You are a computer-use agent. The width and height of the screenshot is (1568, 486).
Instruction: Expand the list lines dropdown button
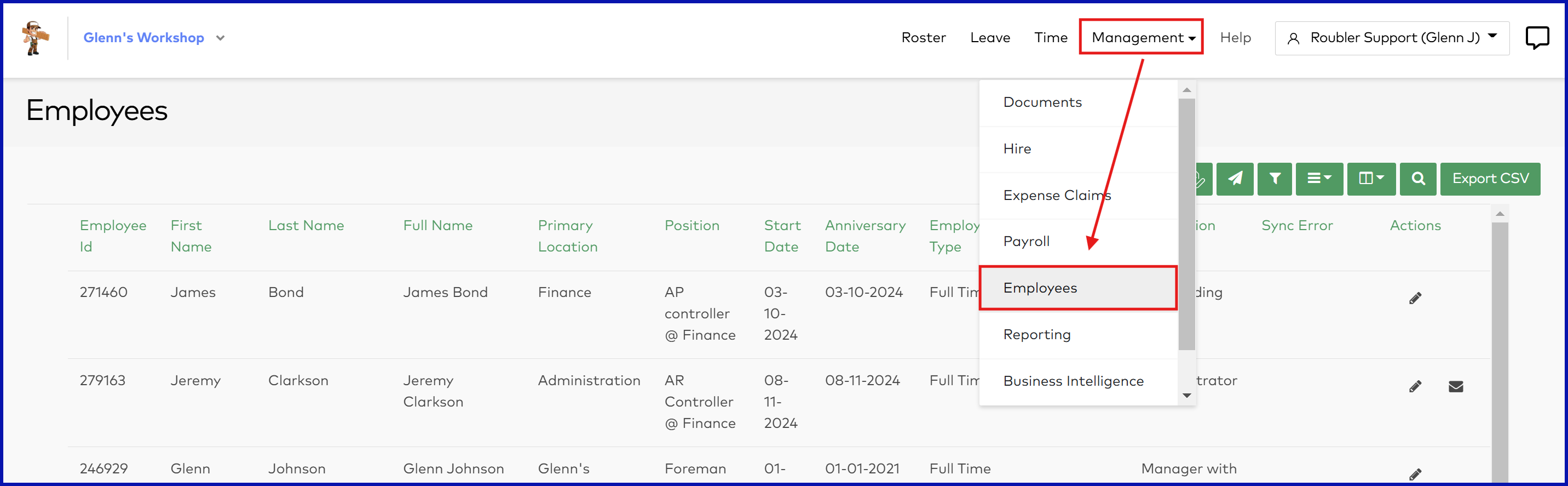tap(1319, 179)
